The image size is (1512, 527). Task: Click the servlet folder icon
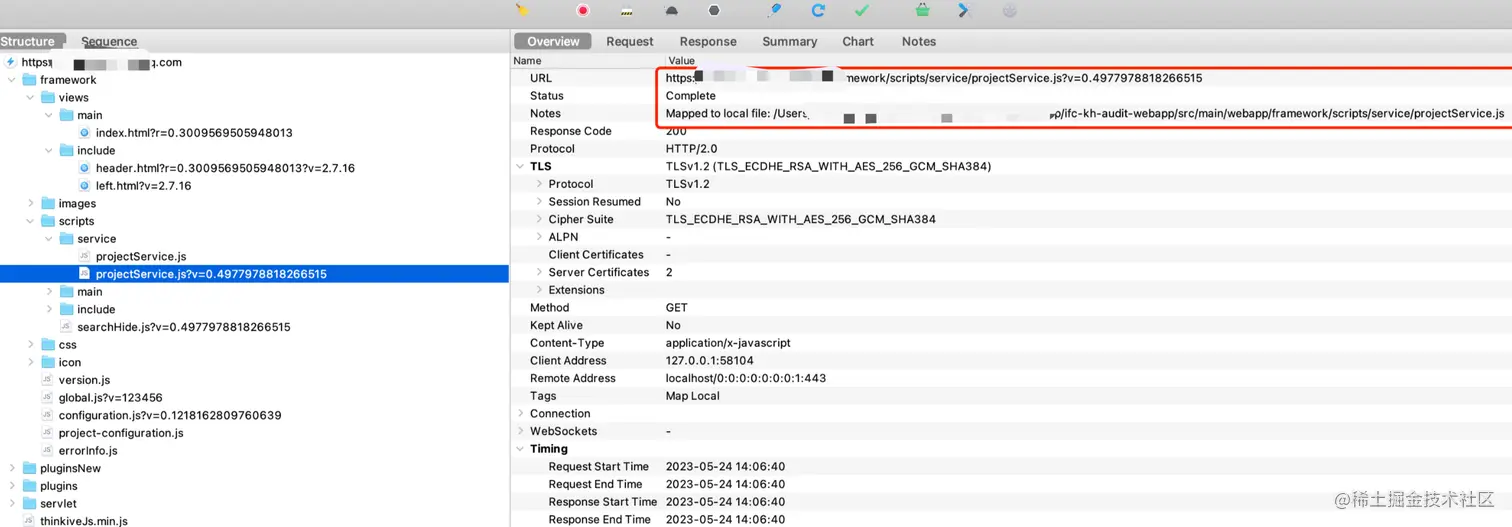[29, 504]
